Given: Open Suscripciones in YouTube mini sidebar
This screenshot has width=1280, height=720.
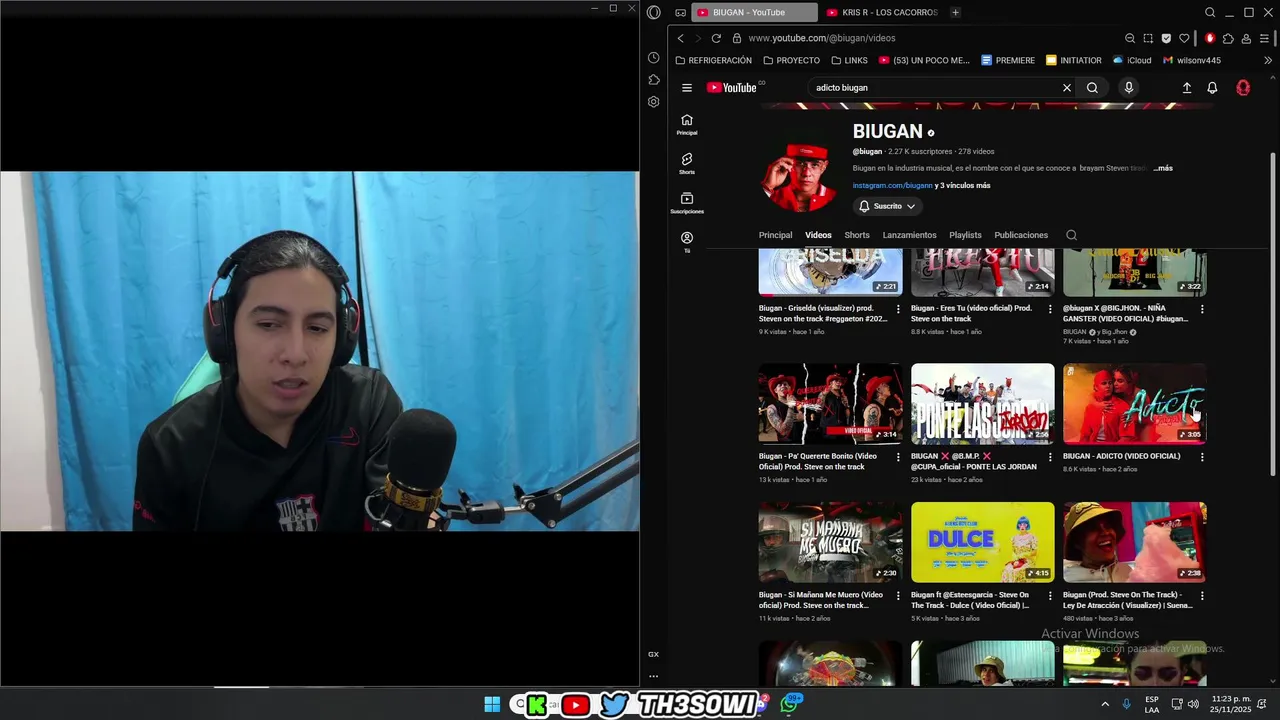Looking at the screenshot, I should (687, 203).
